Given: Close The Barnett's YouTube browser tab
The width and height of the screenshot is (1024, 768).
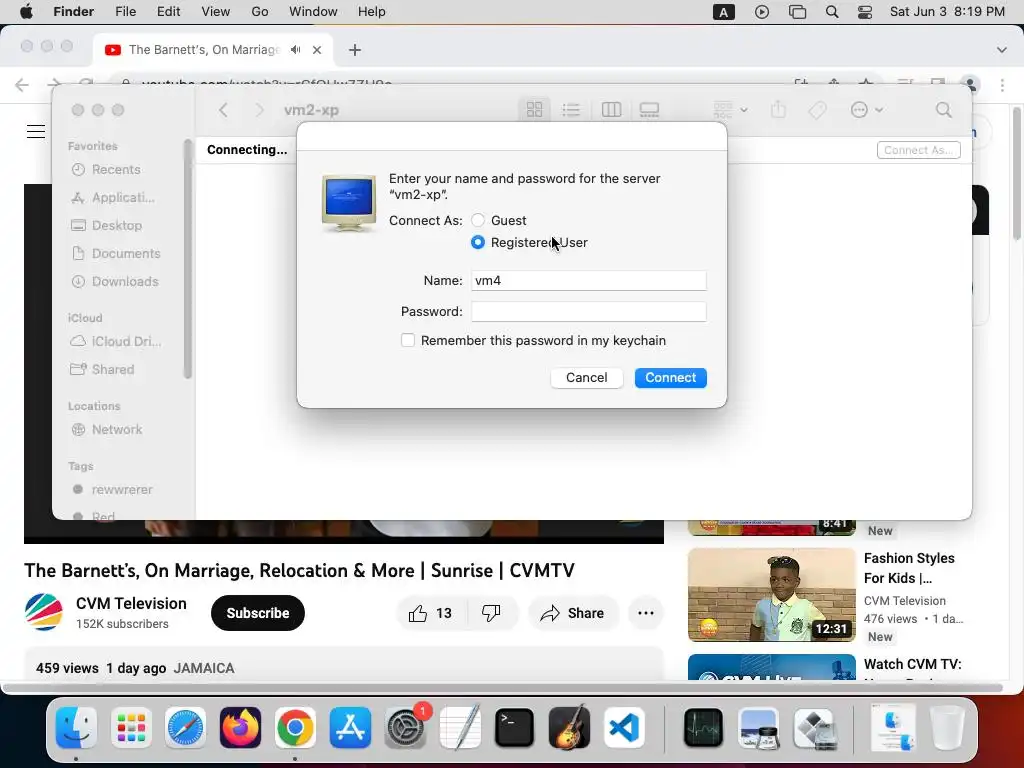Looking at the screenshot, I should pos(317,50).
